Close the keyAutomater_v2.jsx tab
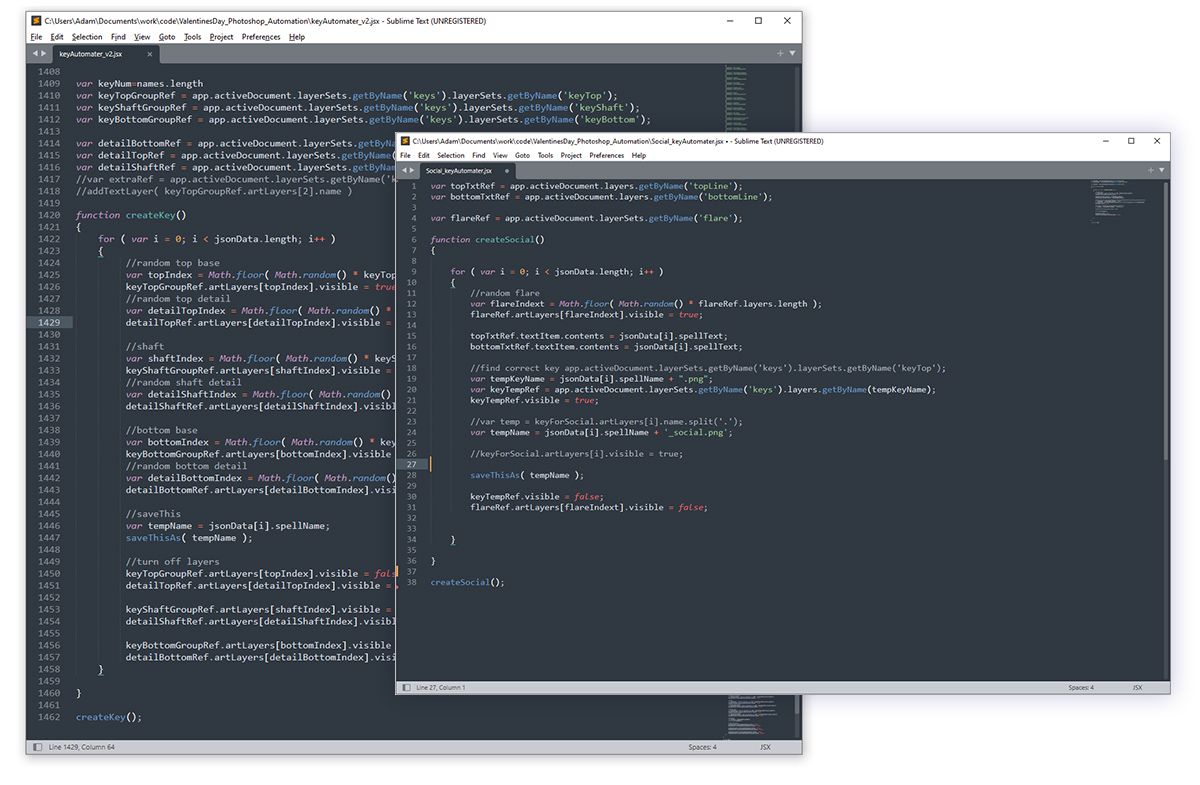The image size is (1200, 785). (148, 53)
